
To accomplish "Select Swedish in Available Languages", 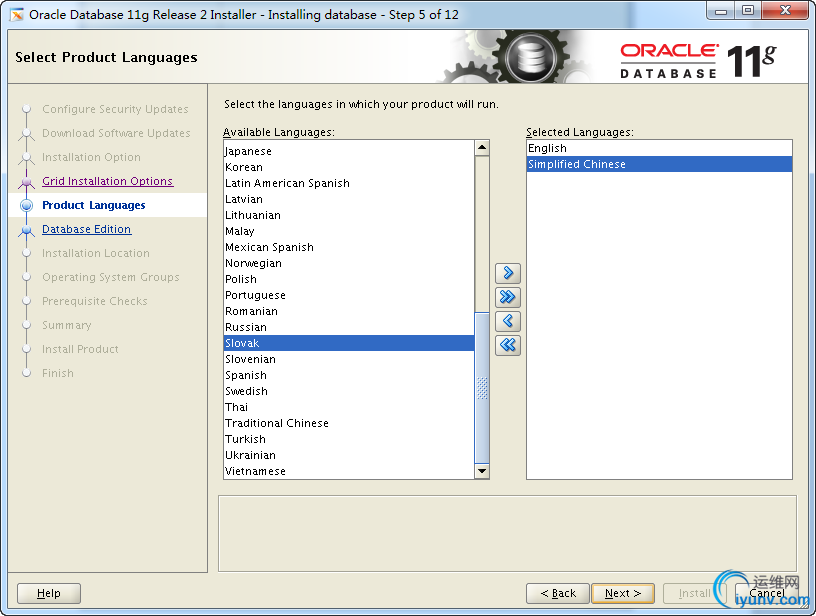I will pyautogui.click(x=349, y=391).
